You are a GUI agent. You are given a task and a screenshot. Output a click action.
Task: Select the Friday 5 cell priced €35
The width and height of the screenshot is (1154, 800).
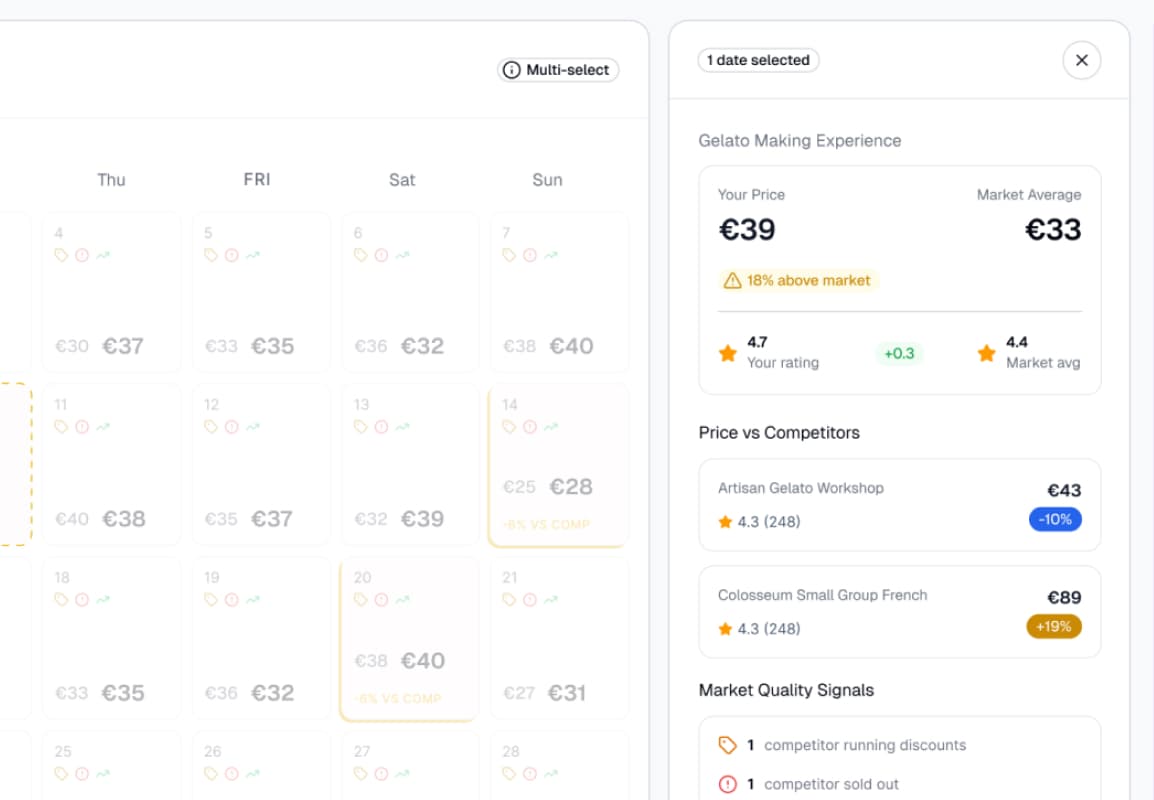261,292
